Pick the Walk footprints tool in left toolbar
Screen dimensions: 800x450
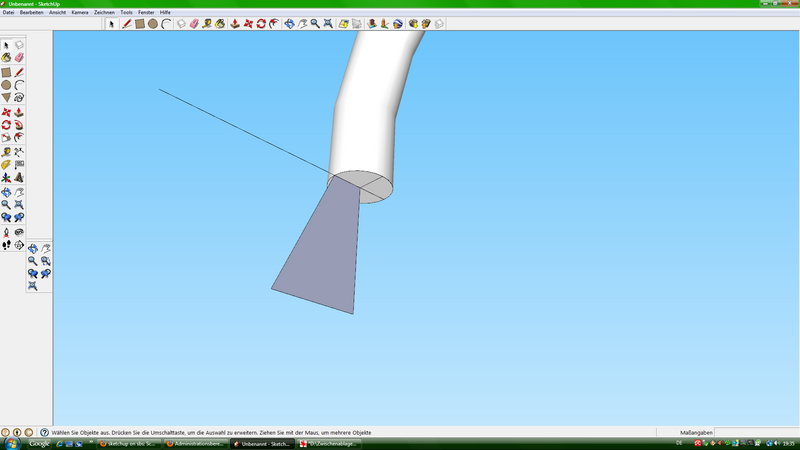pyautogui.click(x=6, y=244)
